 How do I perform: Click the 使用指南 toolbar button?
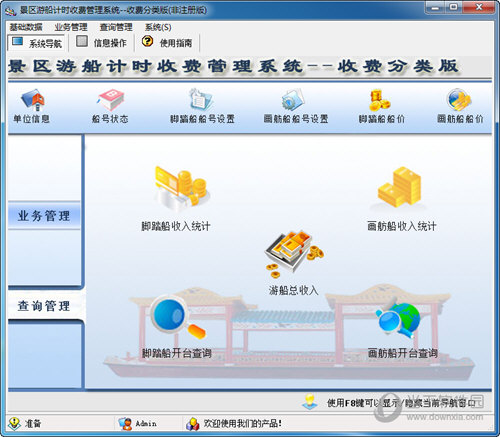point(167,43)
